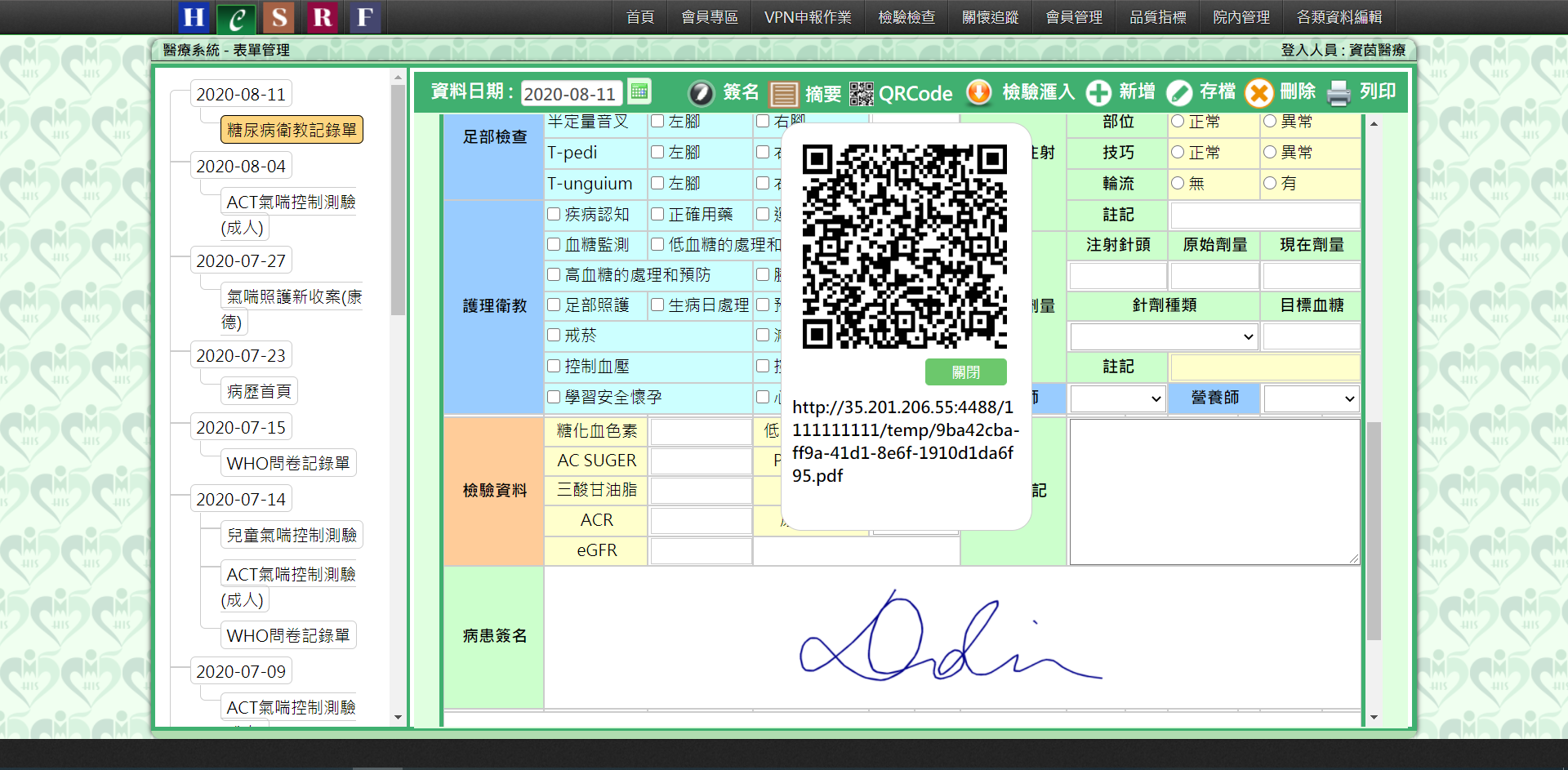Click the 目標血糖 input field
This screenshot has width=1568, height=770.
1311,336
